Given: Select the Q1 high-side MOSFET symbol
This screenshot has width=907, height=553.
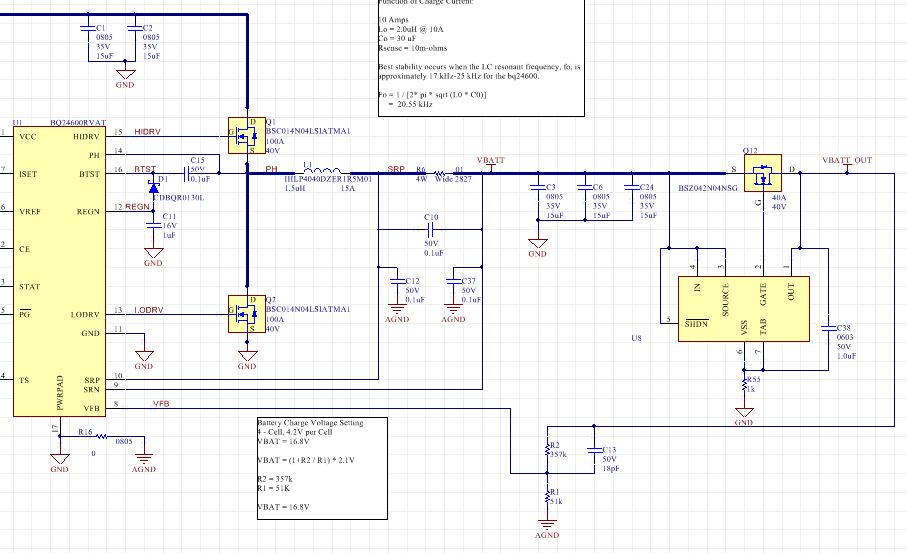Looking at the screenshot, I should pyautogui.click(x=247, y=135).
